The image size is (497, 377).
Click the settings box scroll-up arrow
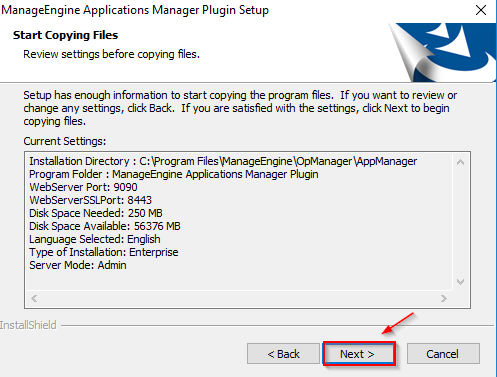(460, 162)
